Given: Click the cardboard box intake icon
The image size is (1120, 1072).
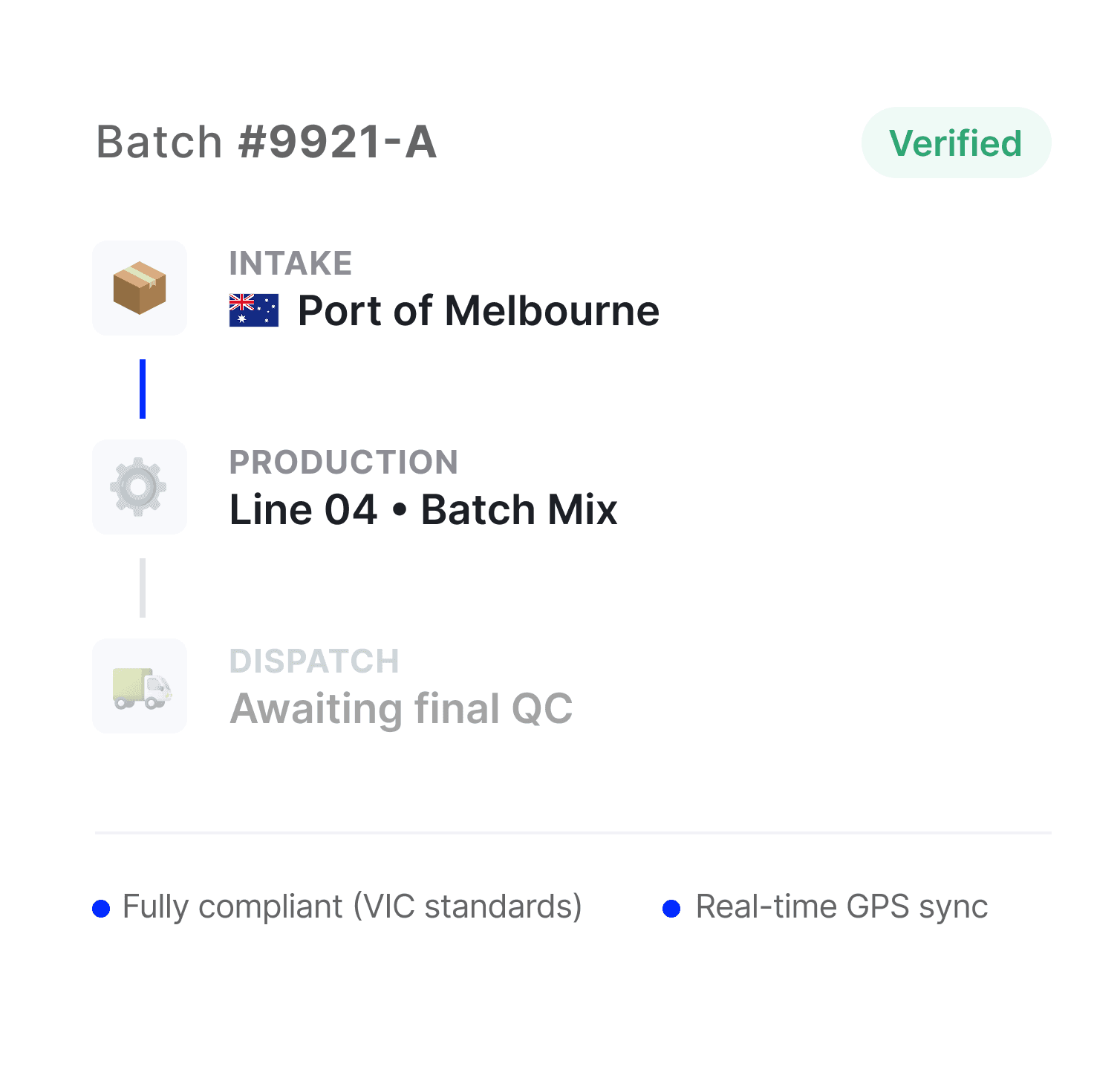Looking at the screenshot, I should (140, 288).
